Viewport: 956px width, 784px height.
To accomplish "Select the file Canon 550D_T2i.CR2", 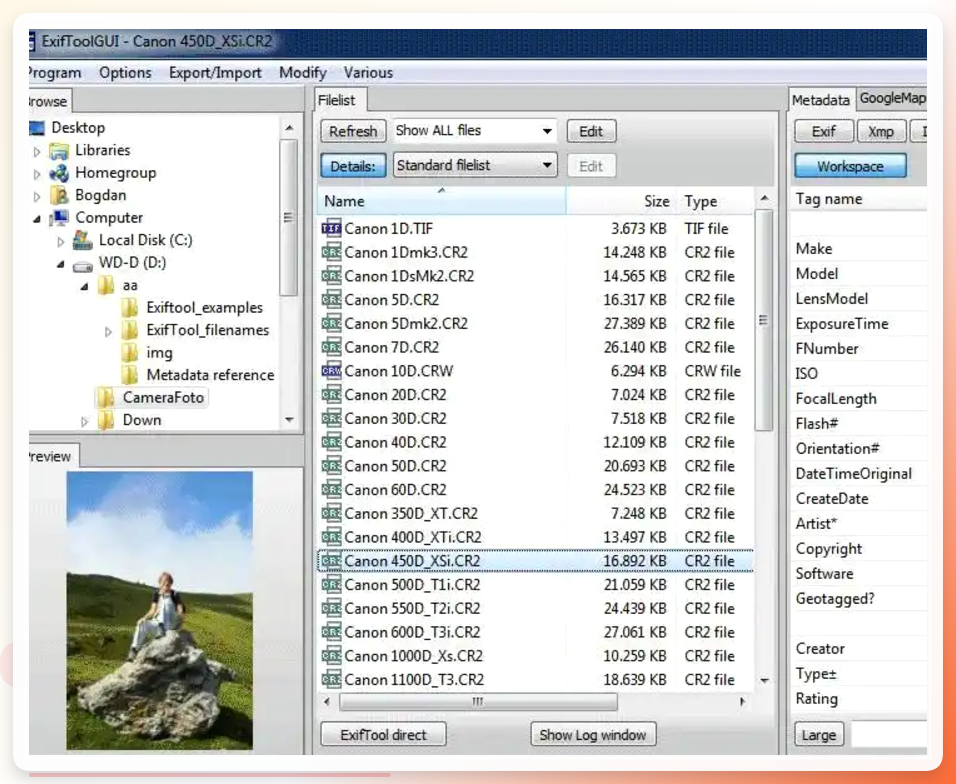I will [535, 608].
